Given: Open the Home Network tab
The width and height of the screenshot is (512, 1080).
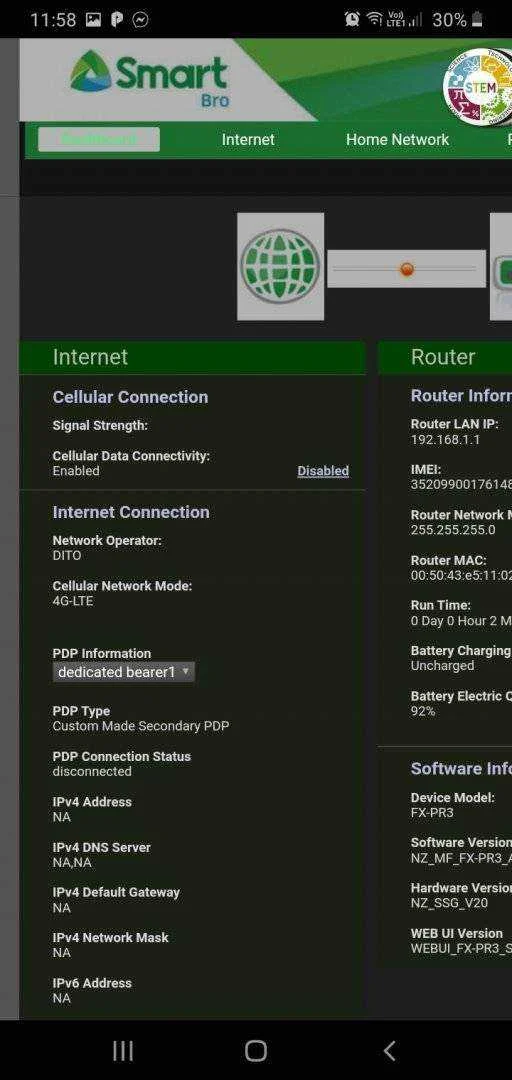Looking at the screenshot, I should pyautogui.click(x=397, y=139).
